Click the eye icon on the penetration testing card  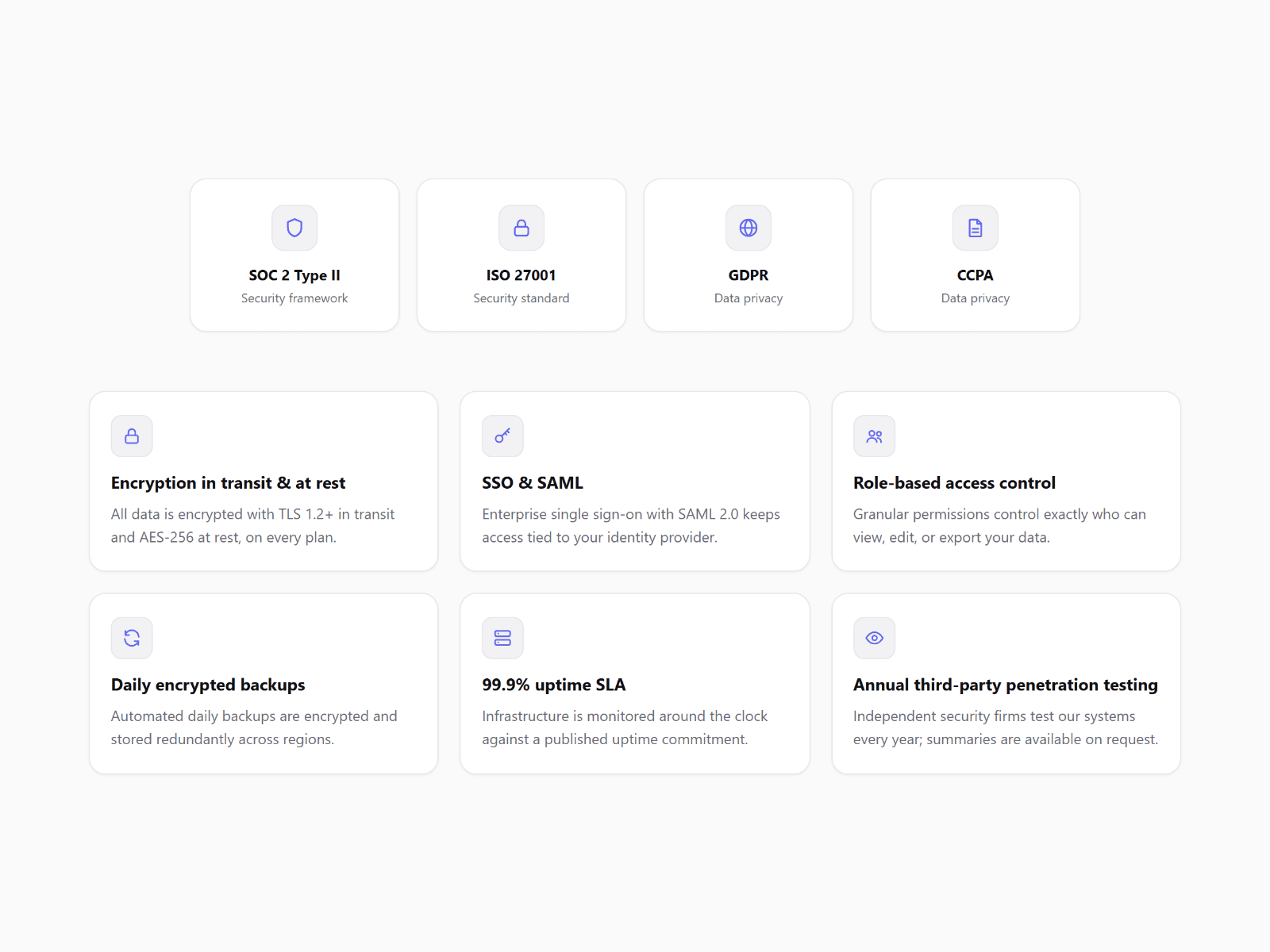tap(875, 638)
